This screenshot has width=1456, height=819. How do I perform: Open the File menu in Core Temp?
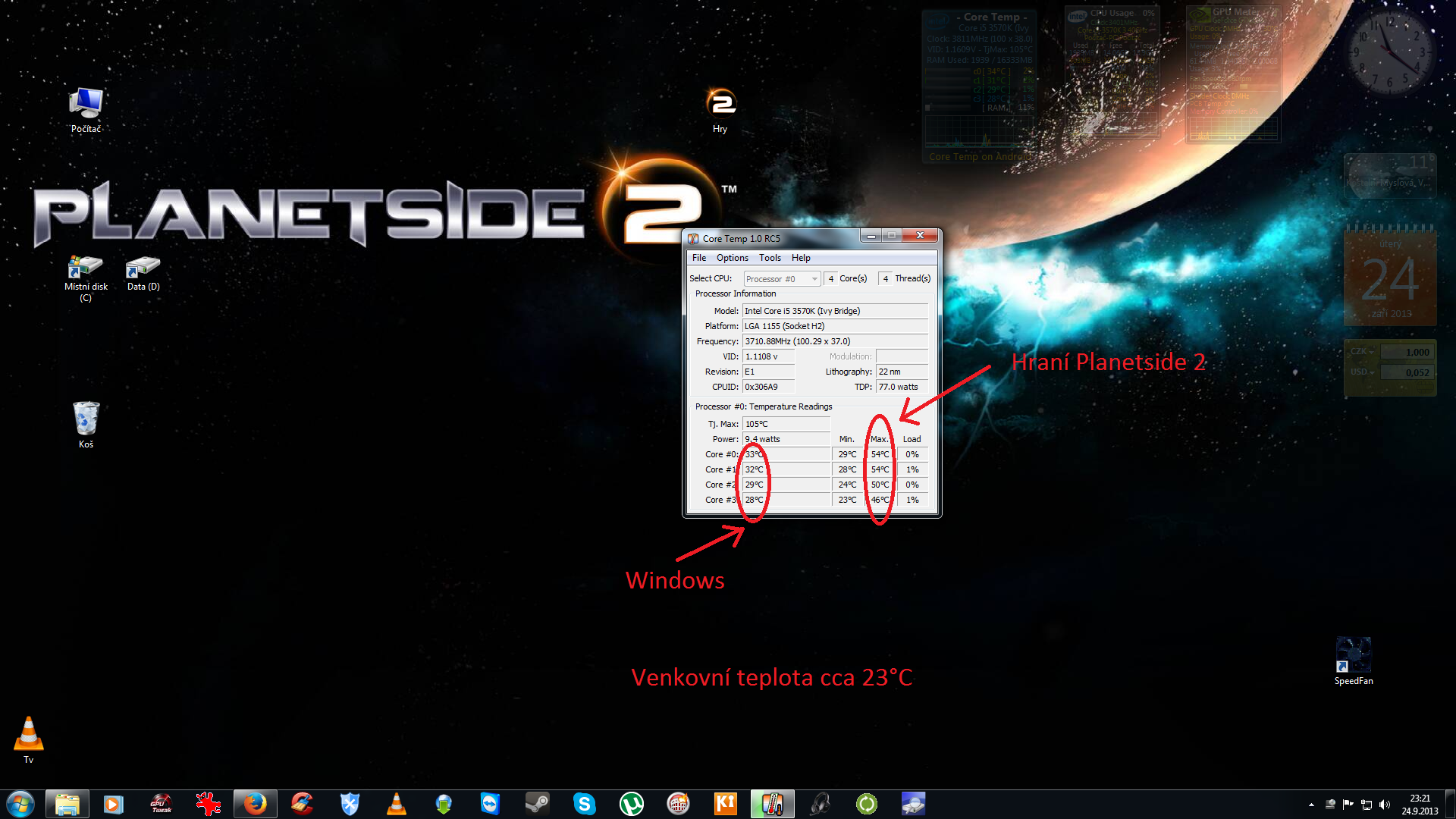(699, 258)
